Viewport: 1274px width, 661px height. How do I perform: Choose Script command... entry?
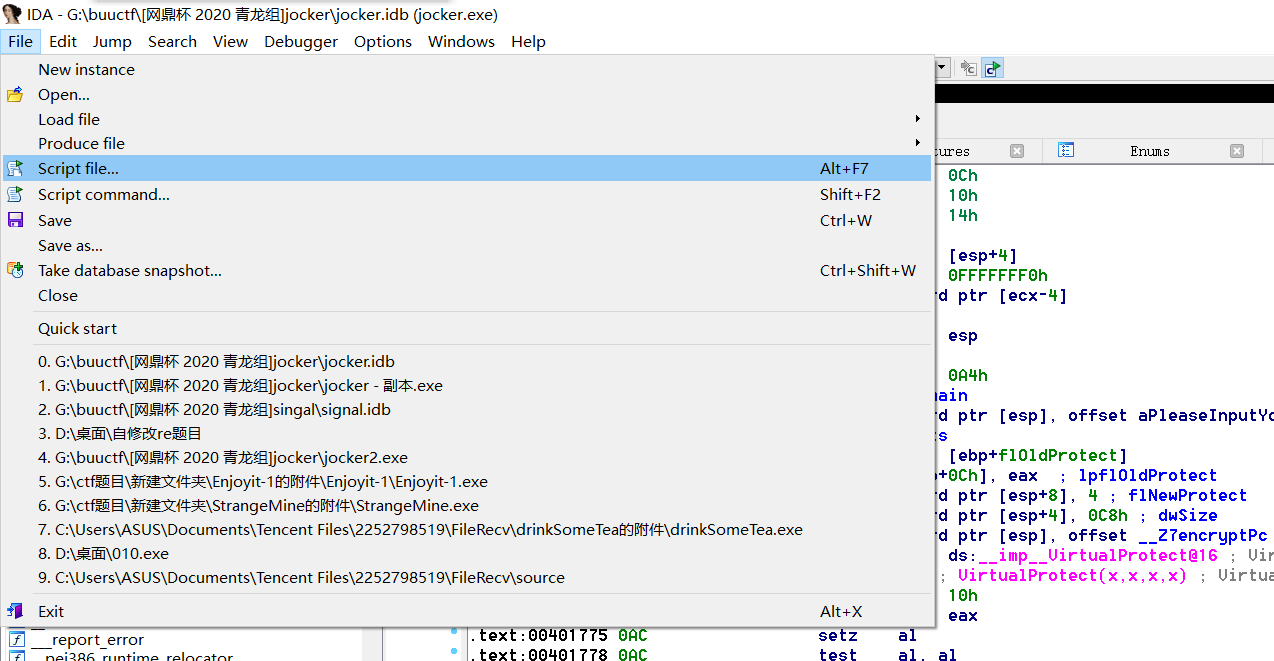(x=467, y=195)
